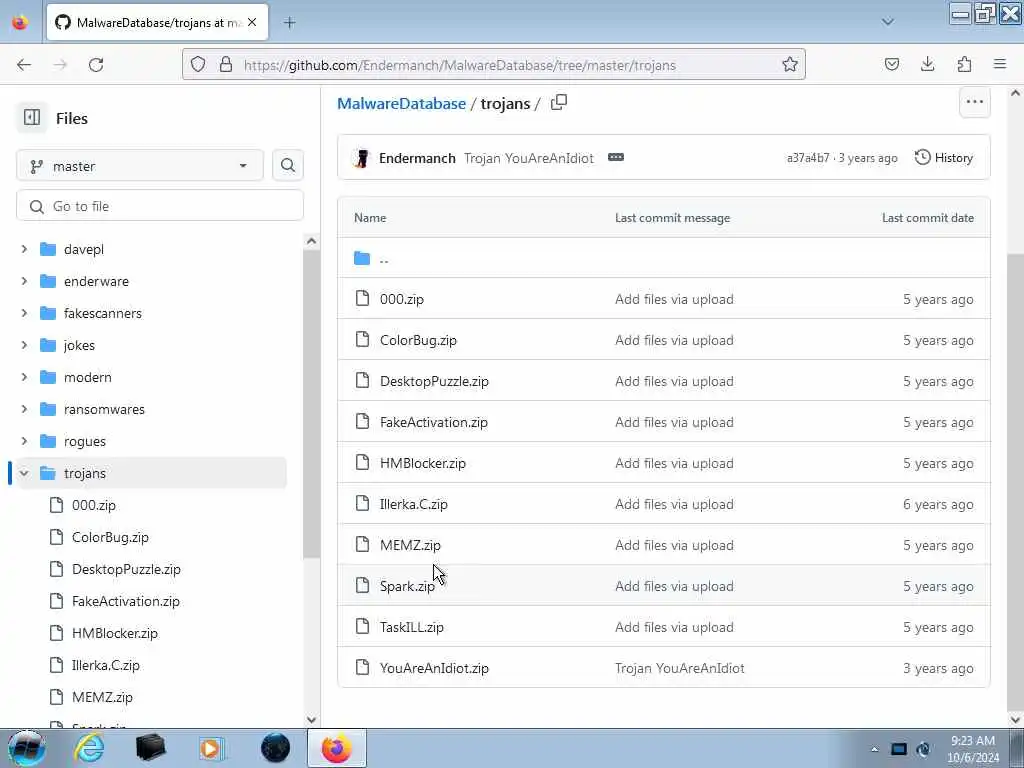This screenshot has height=768, width=1024.
Task: Click the site padlock security icon
Action: tap(226, 64)
